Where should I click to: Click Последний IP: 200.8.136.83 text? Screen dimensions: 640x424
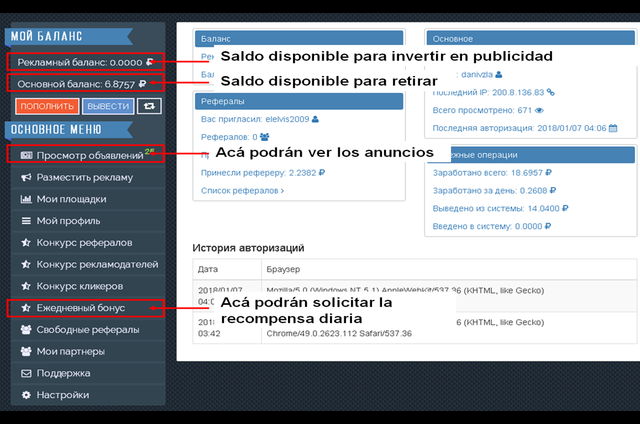pyautogui.click(x=488, y=92)
